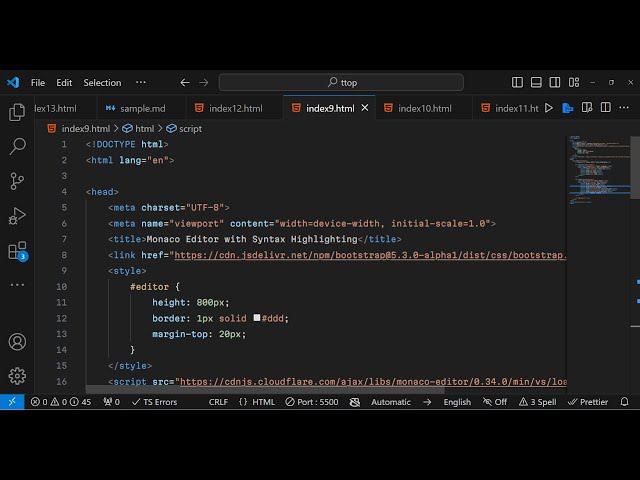Open the Explorer view in activity bar

17,112
